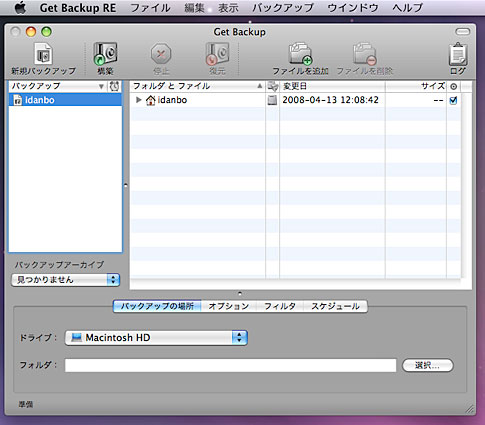Click the 停止 stop icon
Image resolution: width=485 pixels, height=425 pixels.
(161, 54)
